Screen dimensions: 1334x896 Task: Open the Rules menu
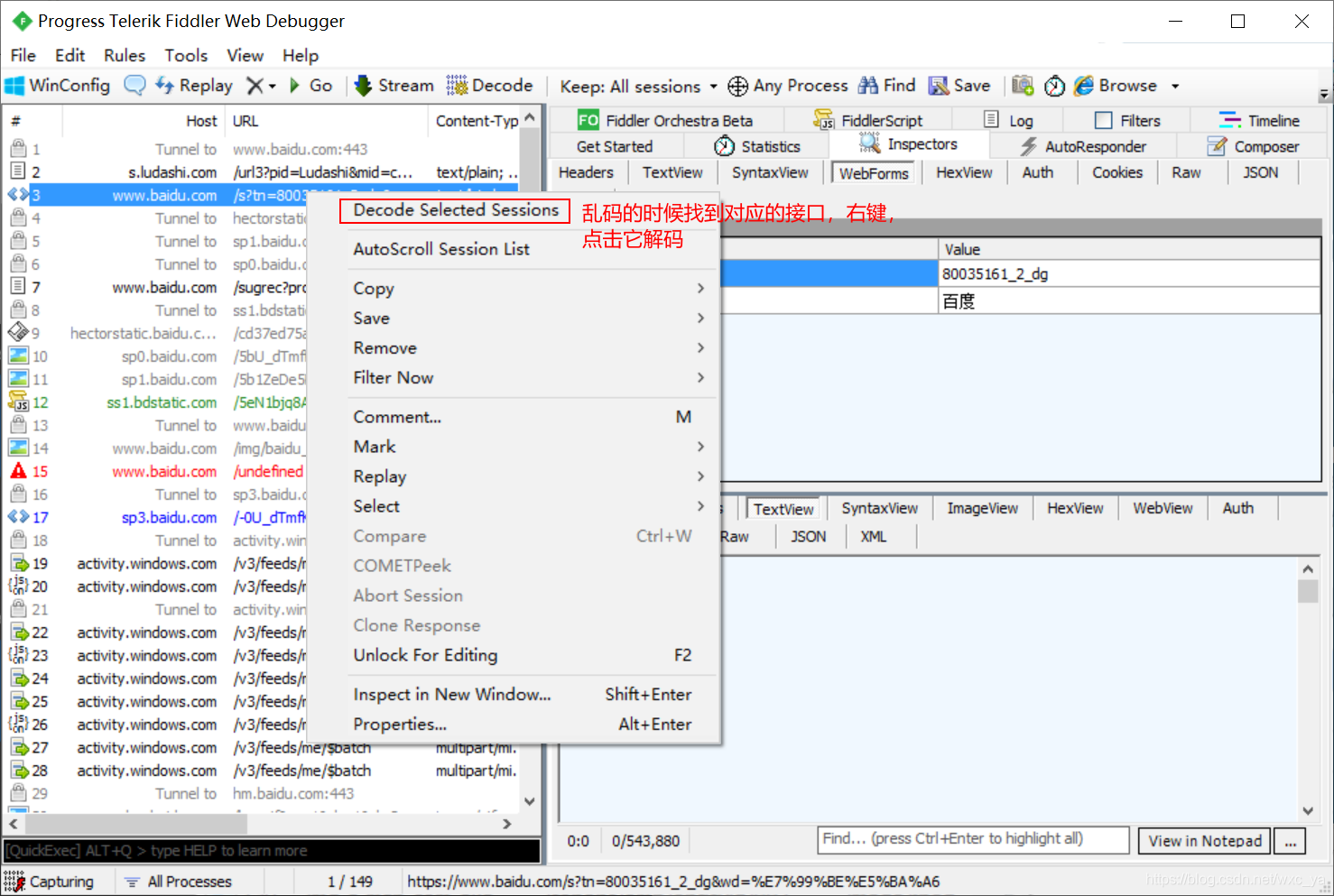point(125,55)
